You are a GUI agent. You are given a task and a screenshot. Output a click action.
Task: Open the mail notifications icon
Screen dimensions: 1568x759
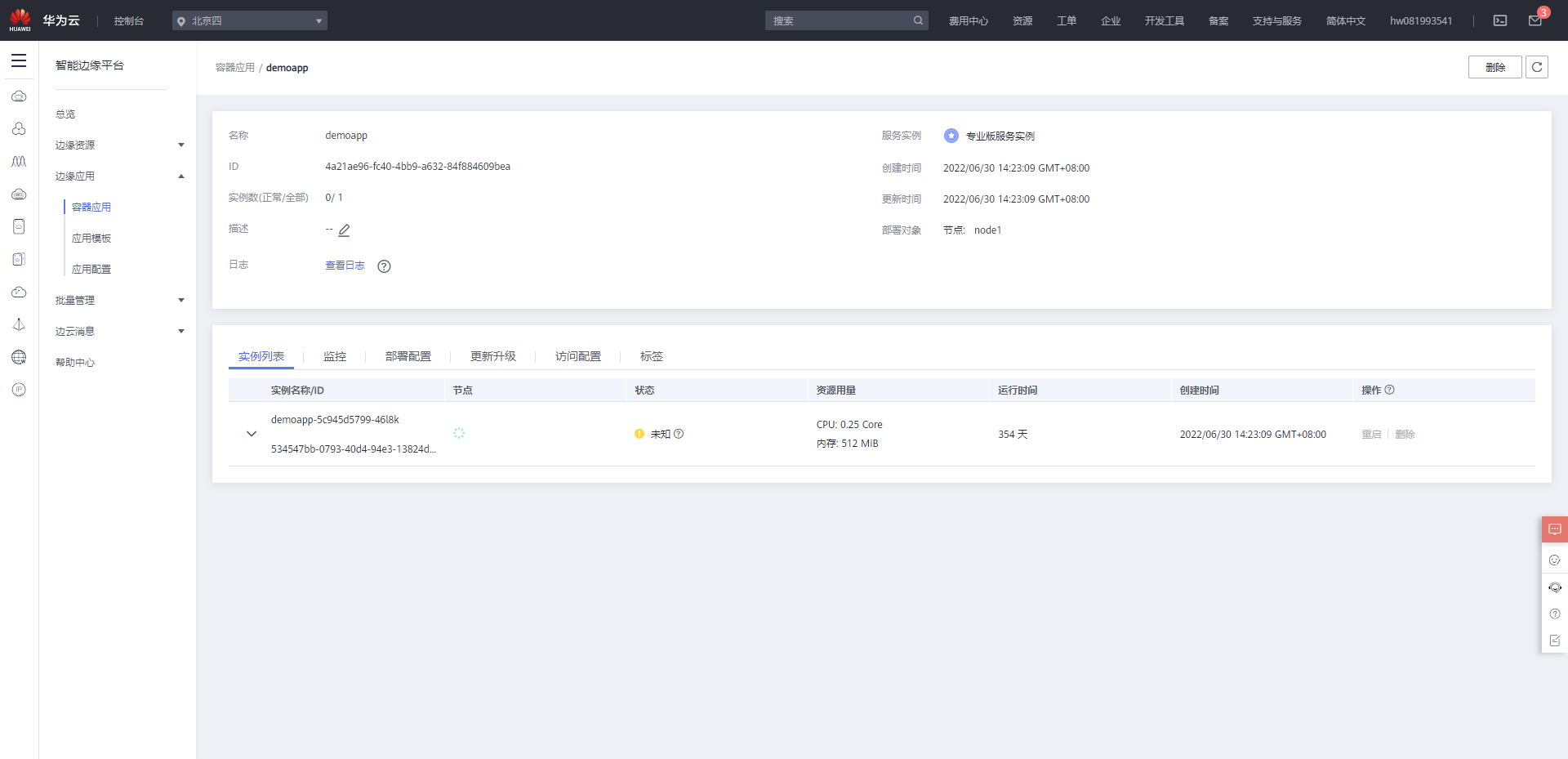(1535, 20)
